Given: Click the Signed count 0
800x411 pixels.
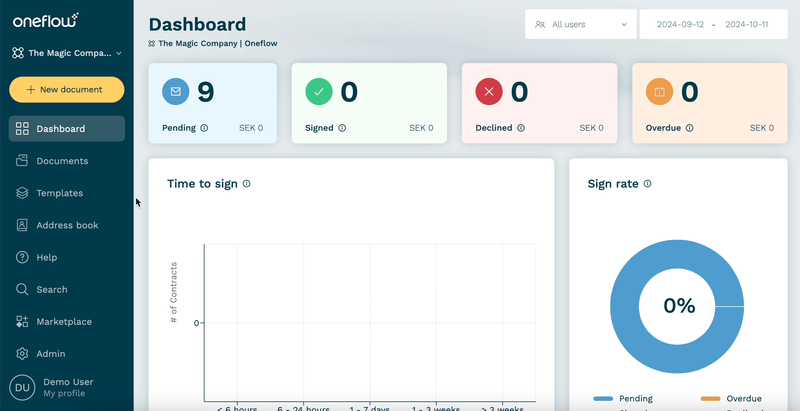Looking at the screenshot, I should 349,92.
